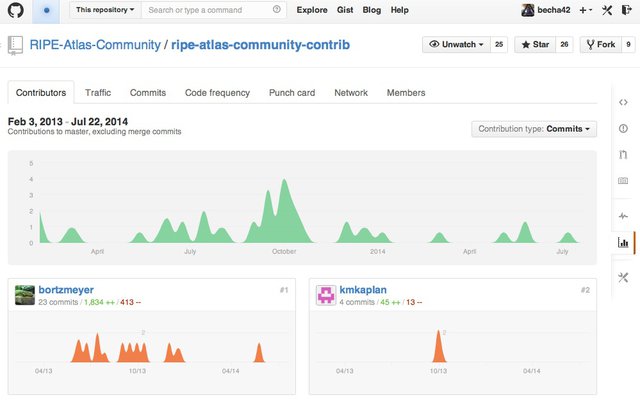
Task: View watchers count 25
Action: pos(499,44)
